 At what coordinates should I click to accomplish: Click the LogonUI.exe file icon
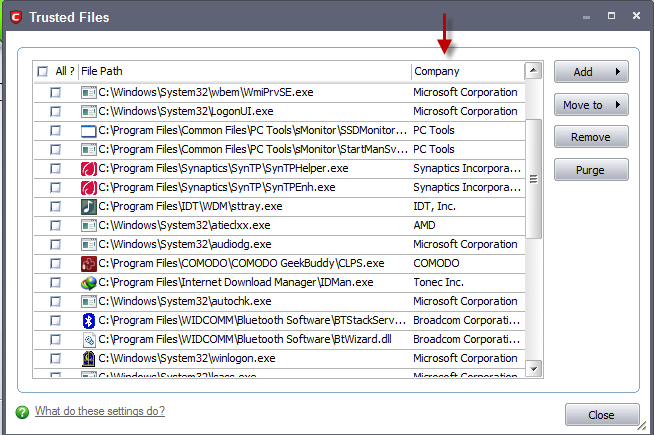[88, 111]
